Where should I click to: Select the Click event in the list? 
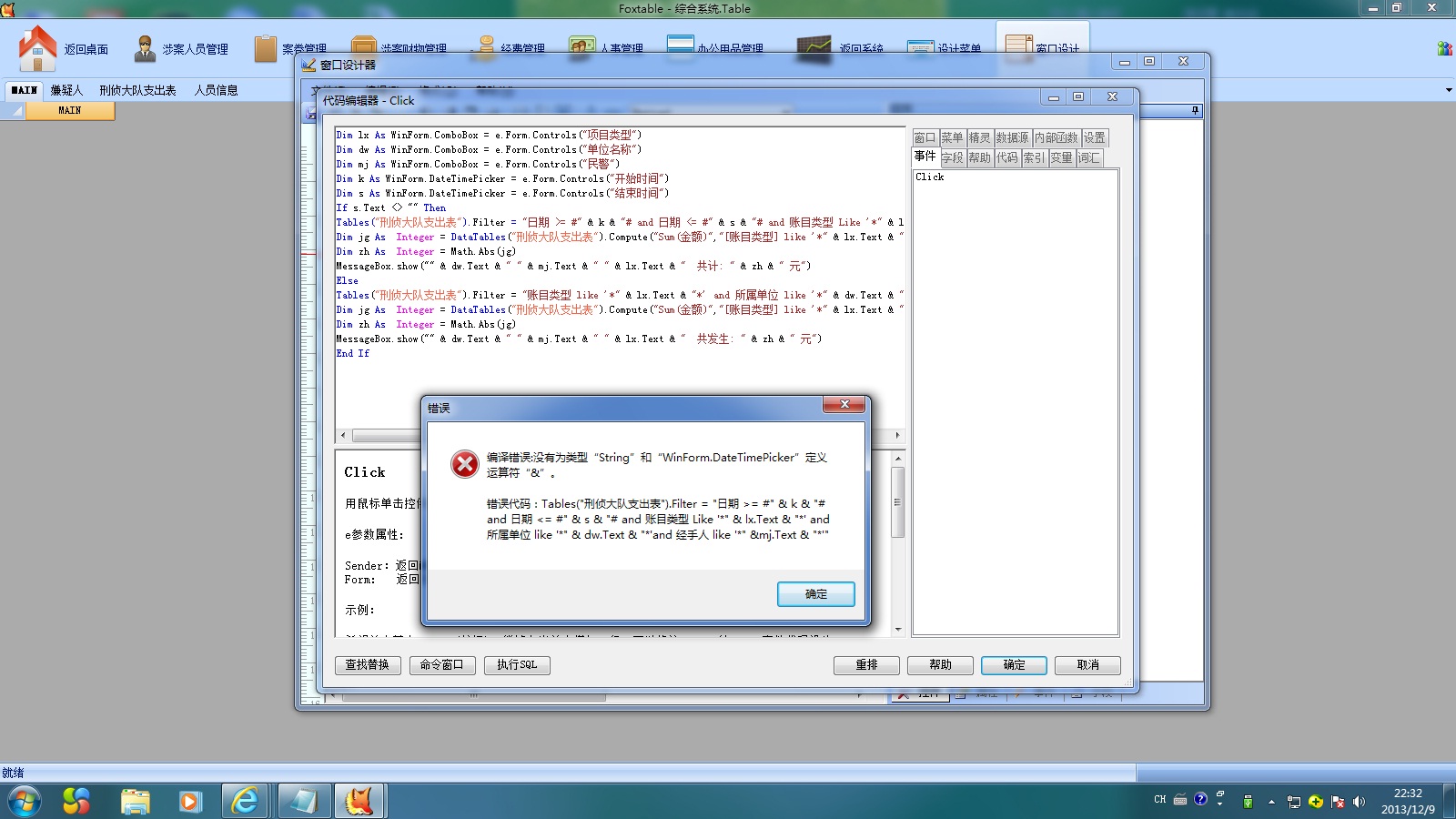(x=930, y=177)
